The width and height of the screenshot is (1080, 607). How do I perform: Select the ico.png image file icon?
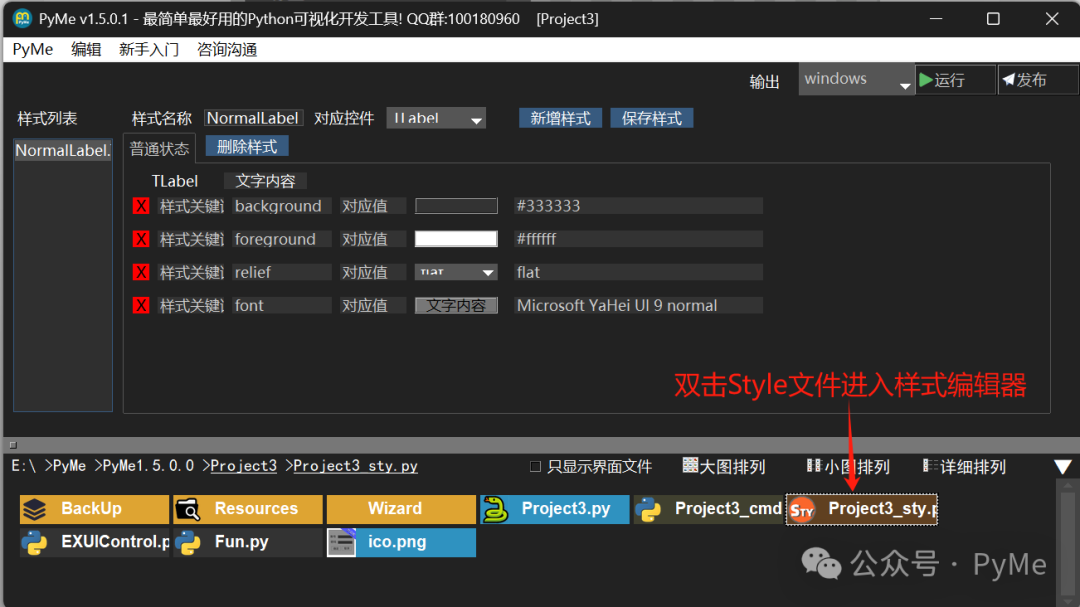pyautogui.click(x=341, y=542)
